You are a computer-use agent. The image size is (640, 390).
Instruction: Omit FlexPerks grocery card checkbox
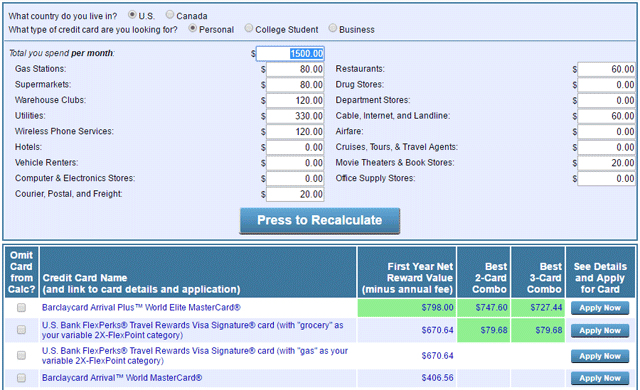tap(21, 330)
